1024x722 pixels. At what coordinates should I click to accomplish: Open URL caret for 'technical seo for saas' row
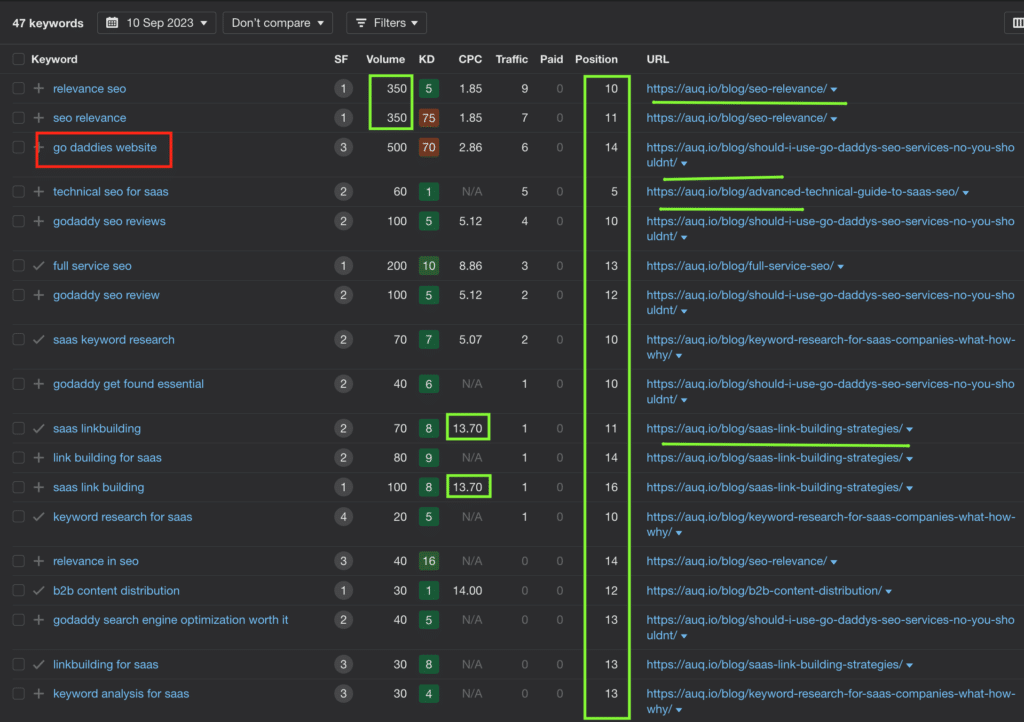pos(966,193)
